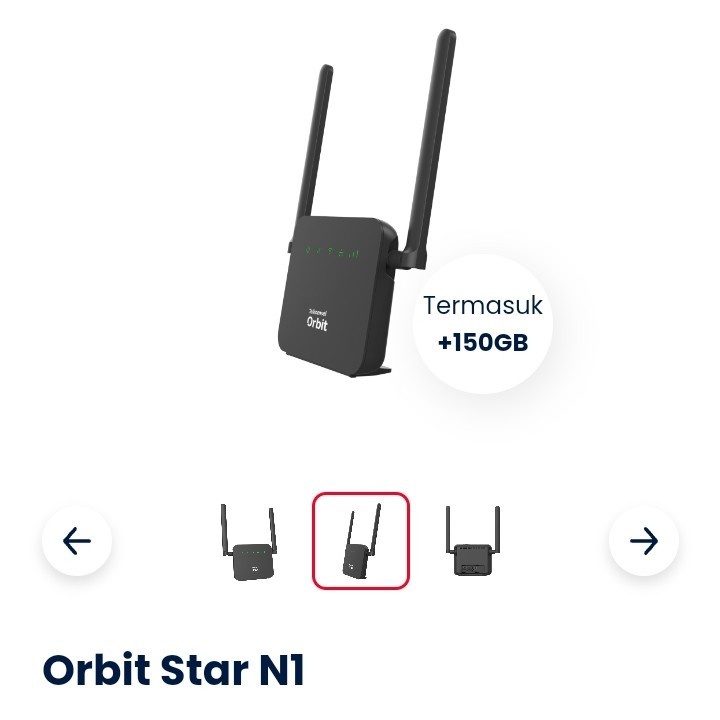Select the highlighted side-view router thumbnail
This screenshot has height=720, width=720.
pyautogui.click(x=361, y=540)
